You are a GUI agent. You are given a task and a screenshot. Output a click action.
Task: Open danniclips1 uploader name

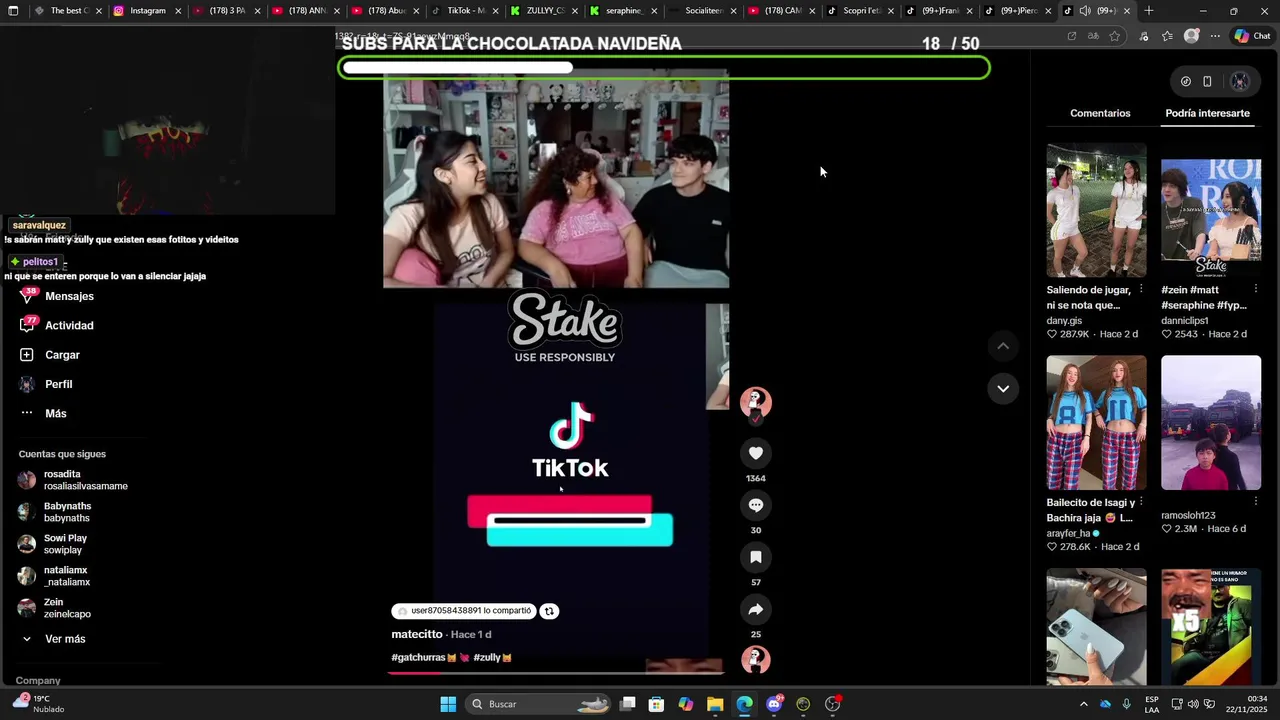point(1185,321)
